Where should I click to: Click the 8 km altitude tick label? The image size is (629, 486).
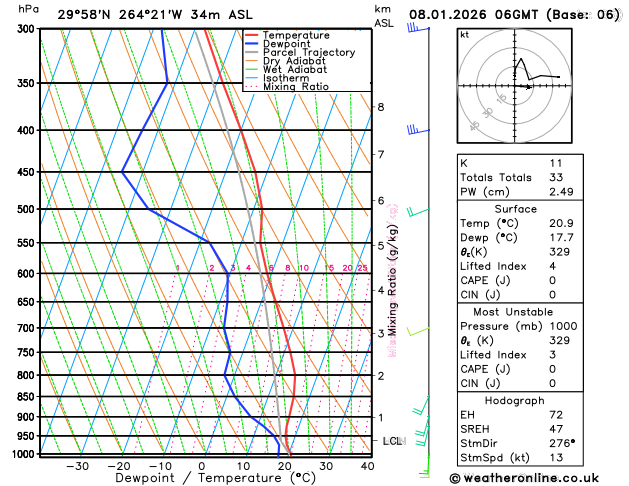pos(381,107)
